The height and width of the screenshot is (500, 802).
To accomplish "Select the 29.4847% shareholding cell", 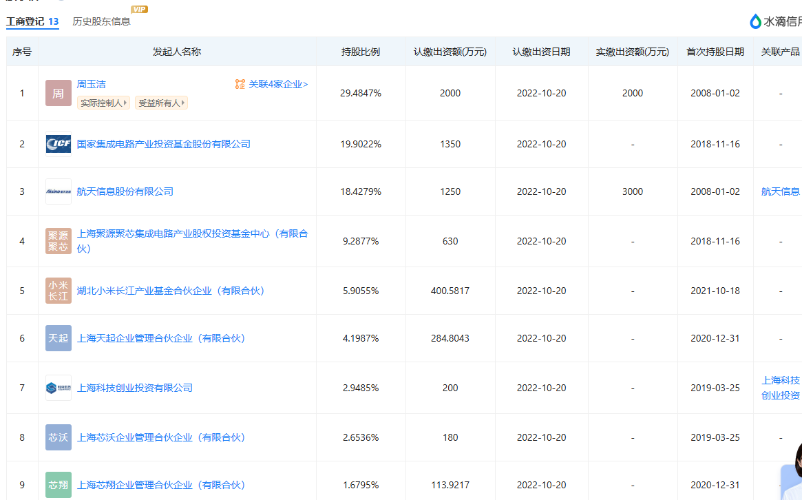I will 361,93.
